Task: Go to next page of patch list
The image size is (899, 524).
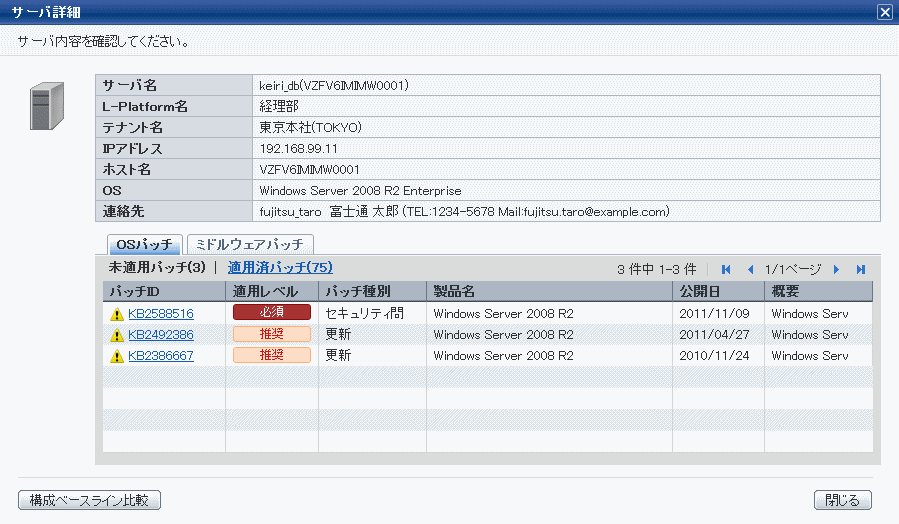Action: [x=836, y=269]
